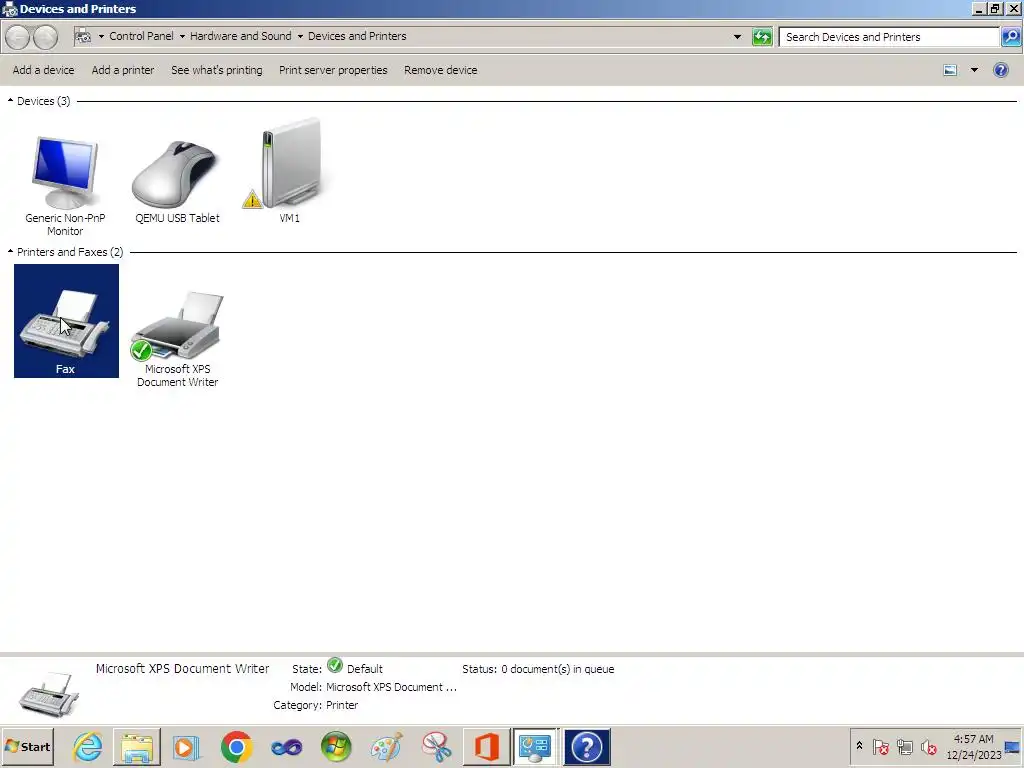Open the Help question mark icon
Image resolution: width=1024 pixels, height=768 pixels.
pos(1000,70)
